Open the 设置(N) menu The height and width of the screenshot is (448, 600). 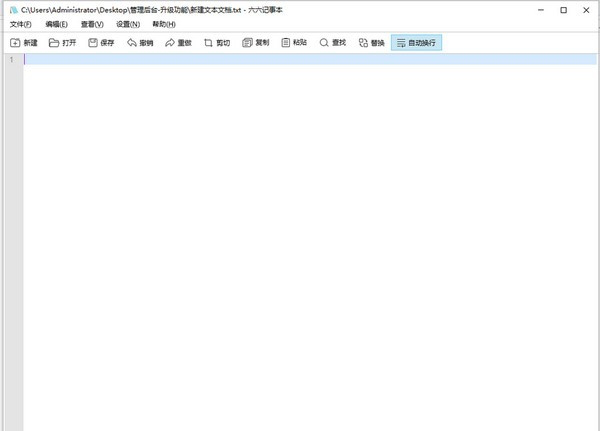coord(128,24)
